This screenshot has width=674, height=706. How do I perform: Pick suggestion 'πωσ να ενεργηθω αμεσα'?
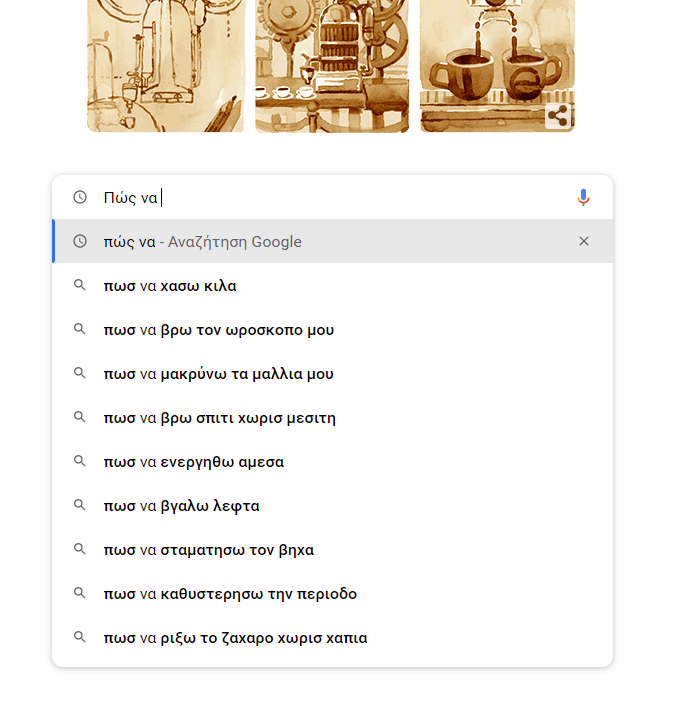coord(193,462)
